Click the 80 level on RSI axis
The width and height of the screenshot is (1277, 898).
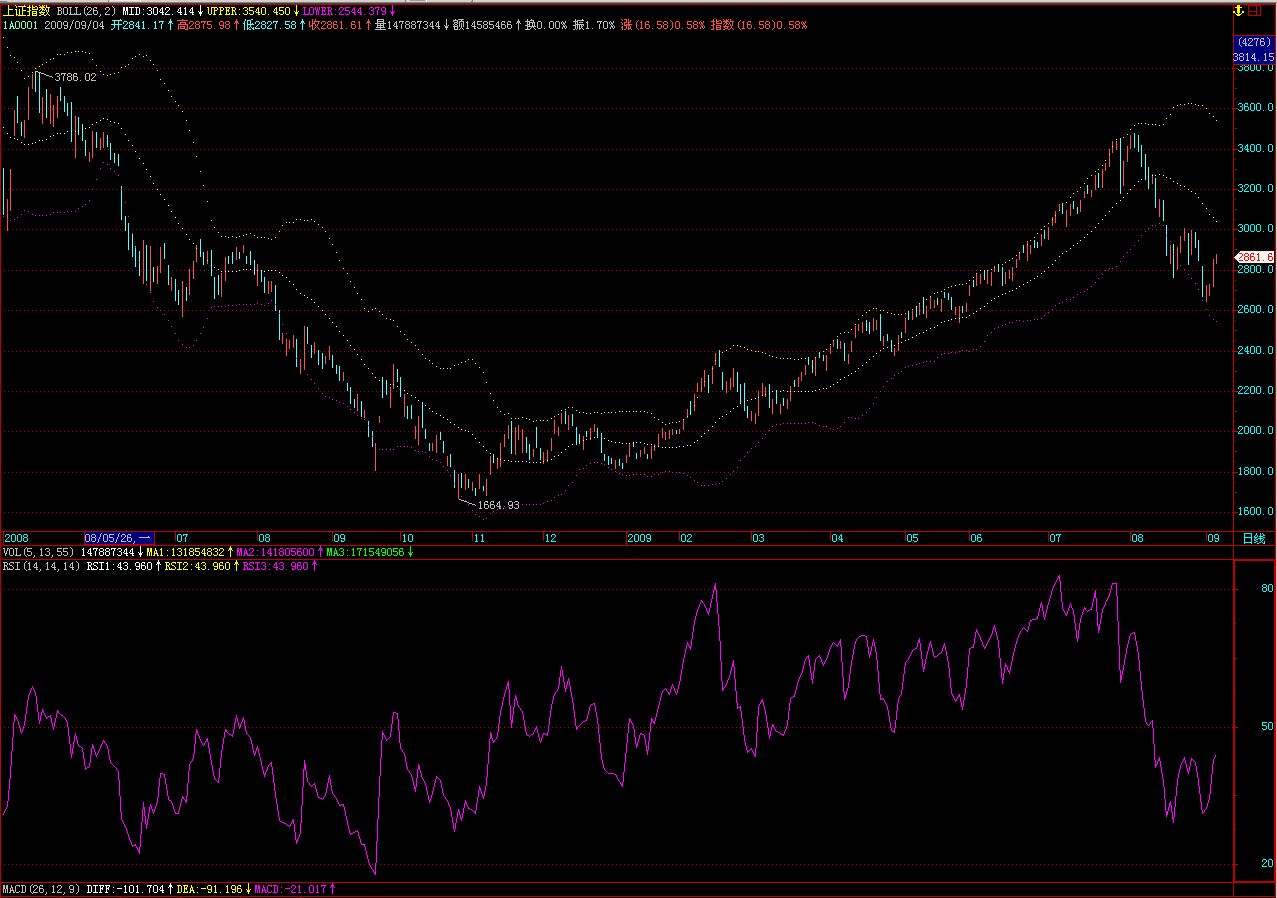tap(1268, 589)
